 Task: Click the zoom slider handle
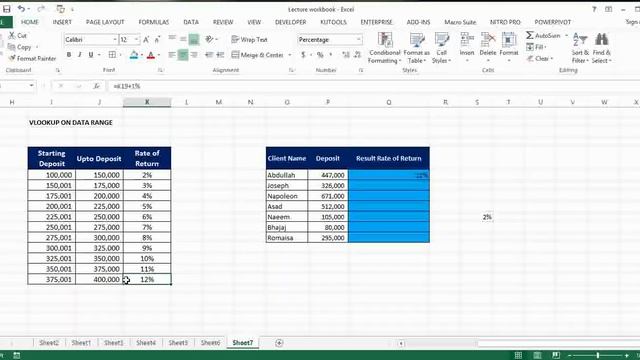coord(598,356)
